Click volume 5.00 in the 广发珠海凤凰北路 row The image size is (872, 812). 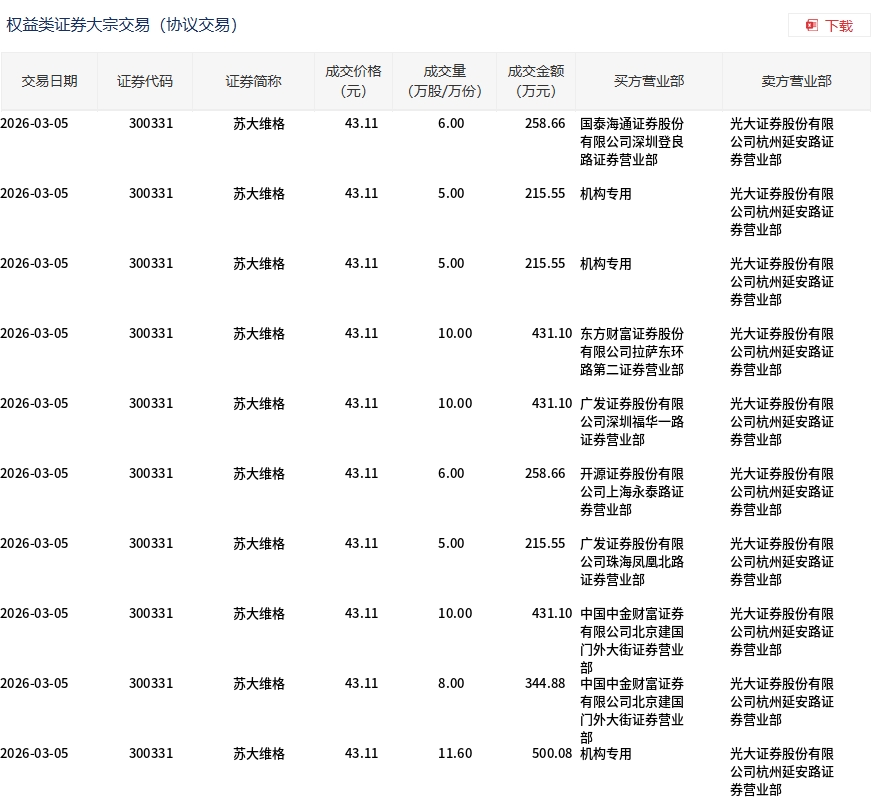pos(451,543)
